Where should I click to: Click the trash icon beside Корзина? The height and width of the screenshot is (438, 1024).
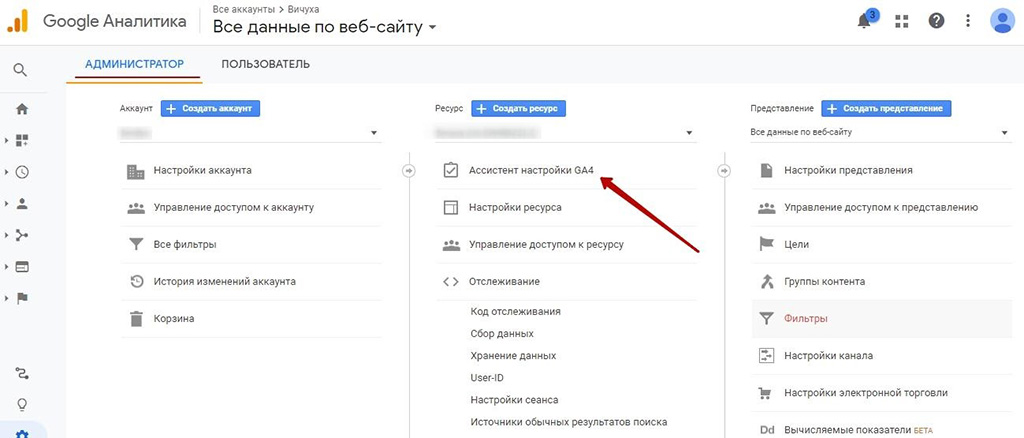[x=136, y=319]
